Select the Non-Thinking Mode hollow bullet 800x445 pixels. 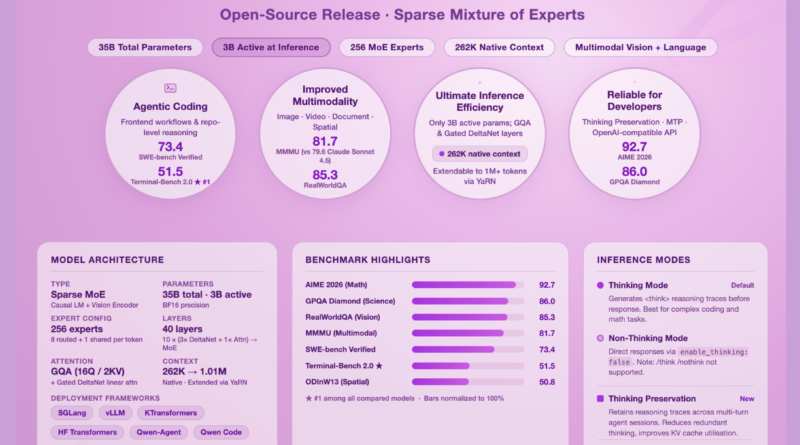[600, 338]
